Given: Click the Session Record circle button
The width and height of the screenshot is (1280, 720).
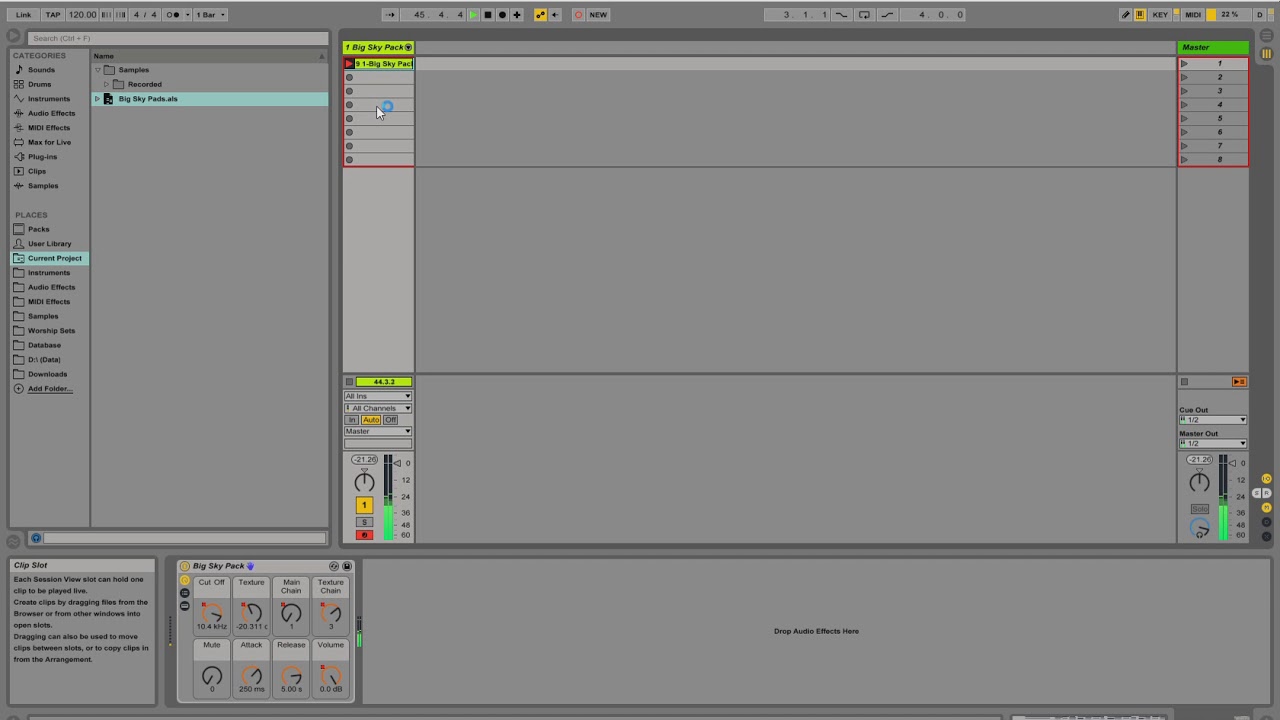Looking at the screenshot, I should coord(578,15).
